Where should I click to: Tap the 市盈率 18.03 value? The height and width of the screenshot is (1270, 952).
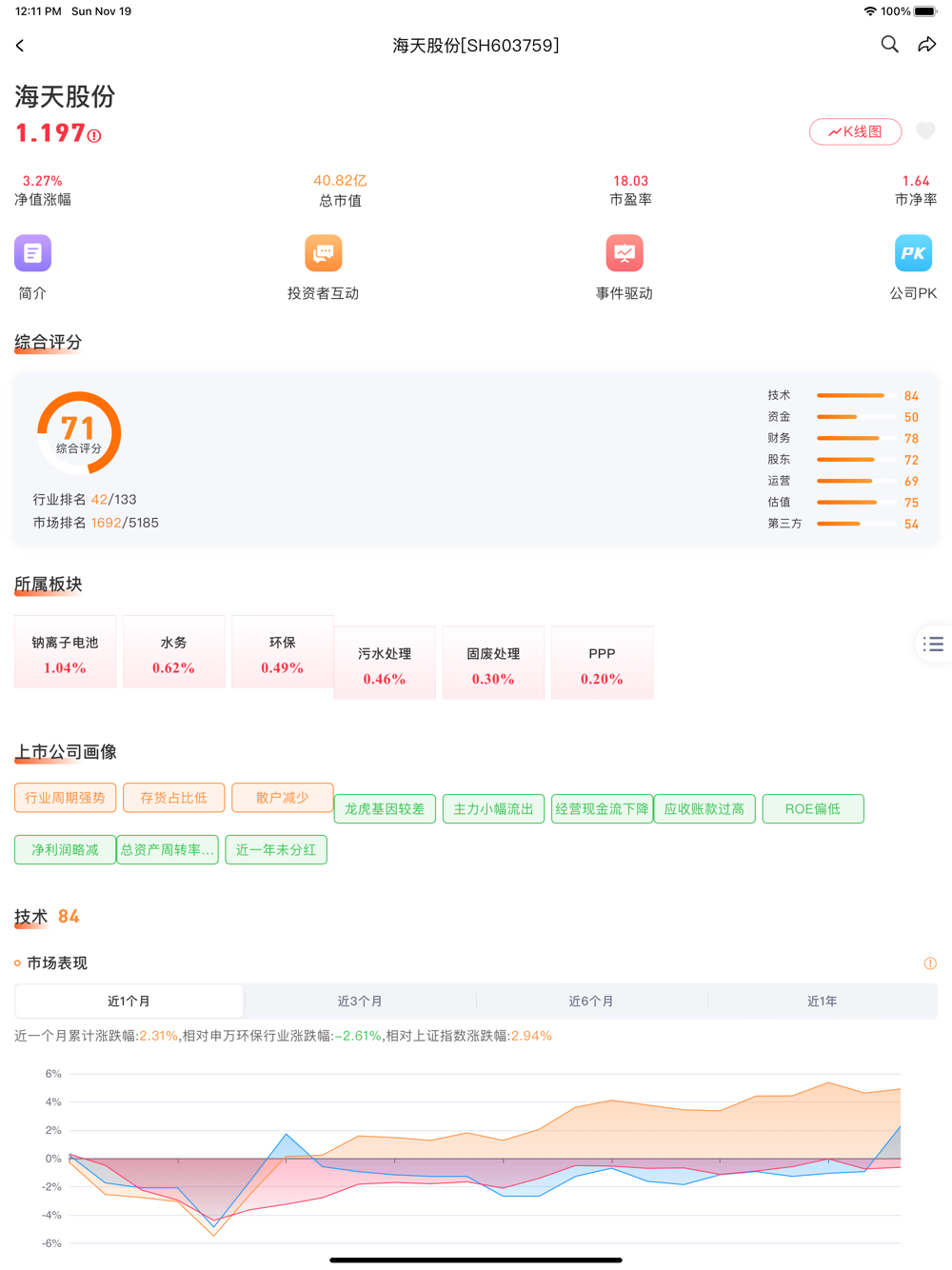[x=630, y=181]
